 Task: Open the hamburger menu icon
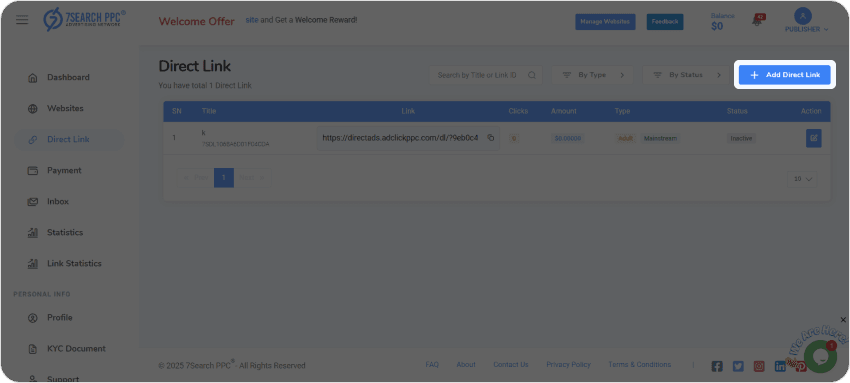[22, 20]
